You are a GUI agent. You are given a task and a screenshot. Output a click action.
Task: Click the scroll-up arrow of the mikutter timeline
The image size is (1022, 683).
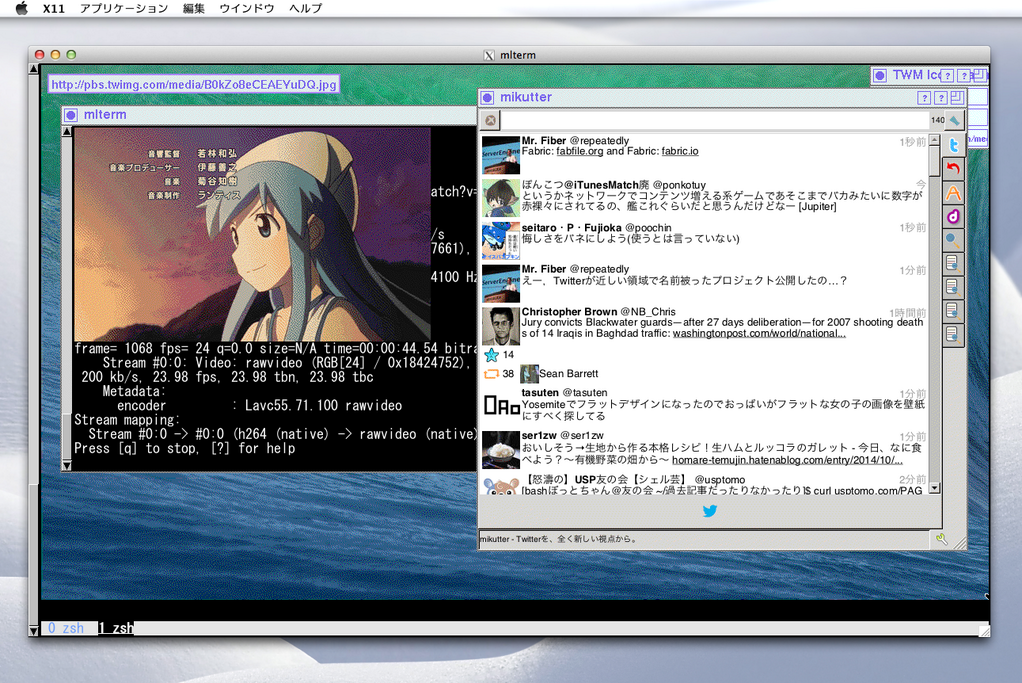point(935,140)
